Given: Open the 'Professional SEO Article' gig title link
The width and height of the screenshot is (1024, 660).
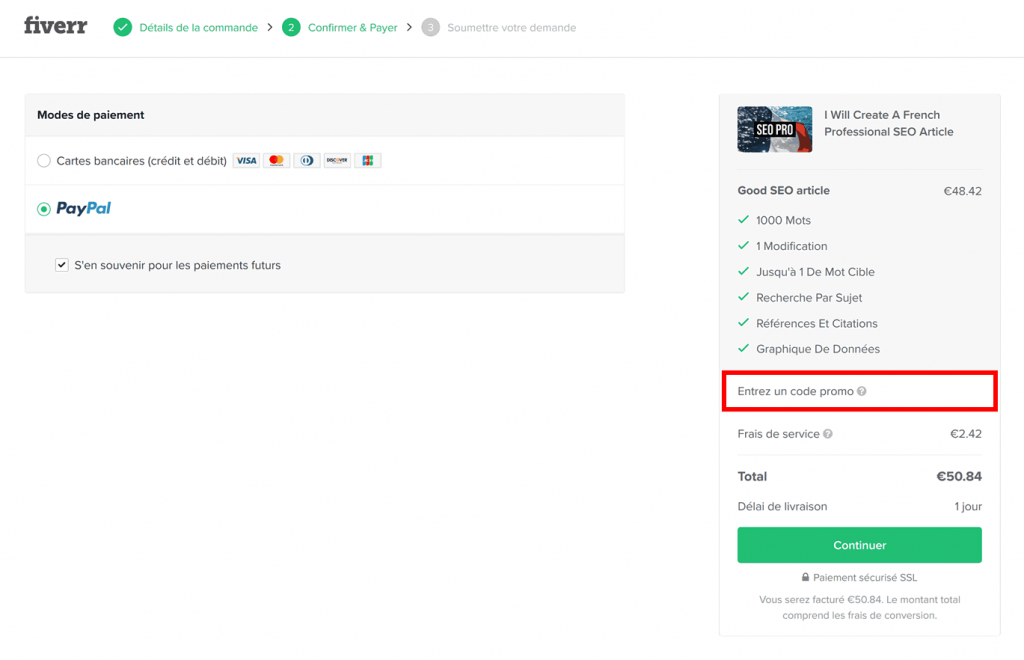Looking at the screenshot, I should 888,123.
